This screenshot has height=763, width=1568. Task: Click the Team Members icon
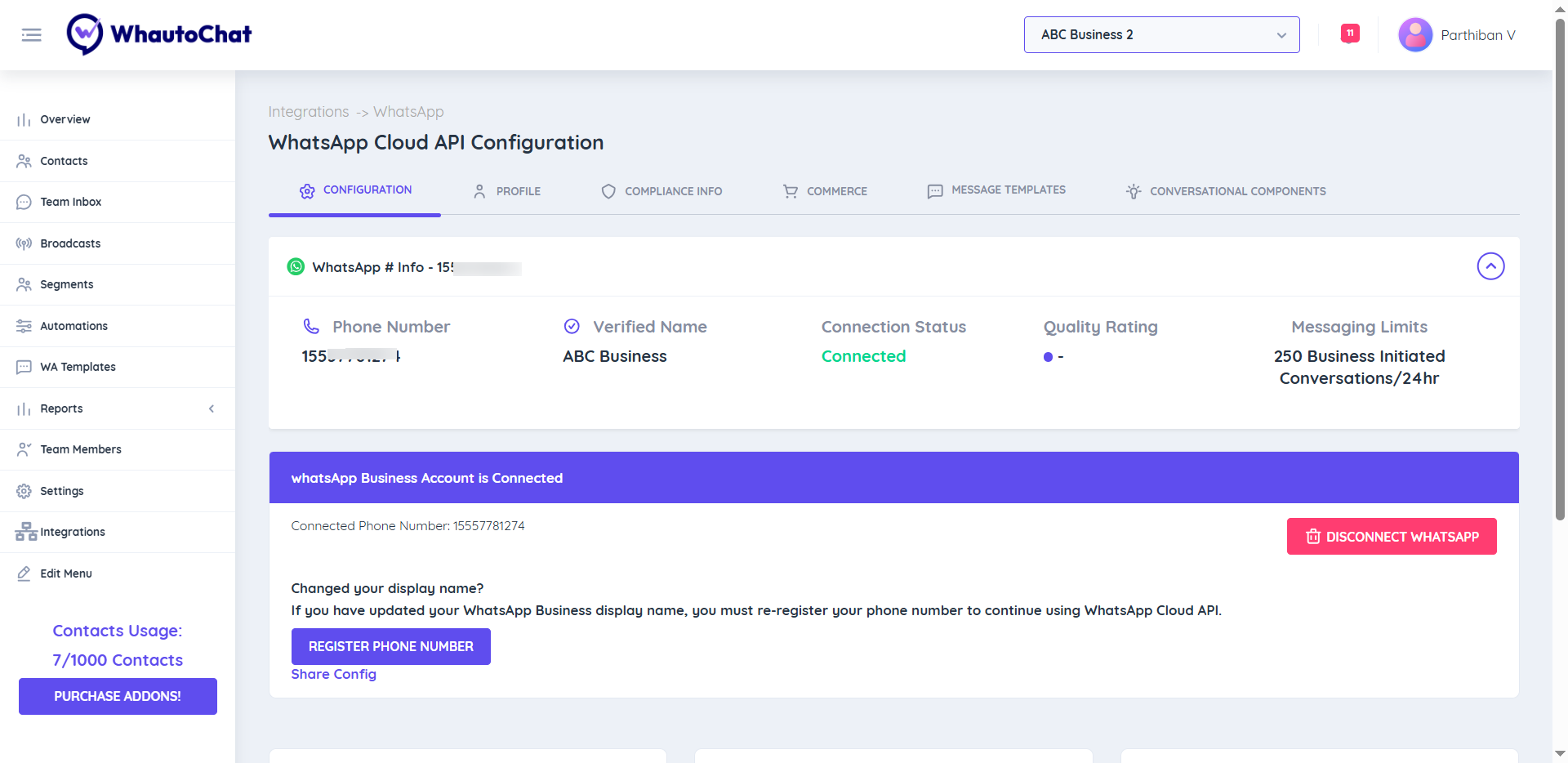pos(24,449)
